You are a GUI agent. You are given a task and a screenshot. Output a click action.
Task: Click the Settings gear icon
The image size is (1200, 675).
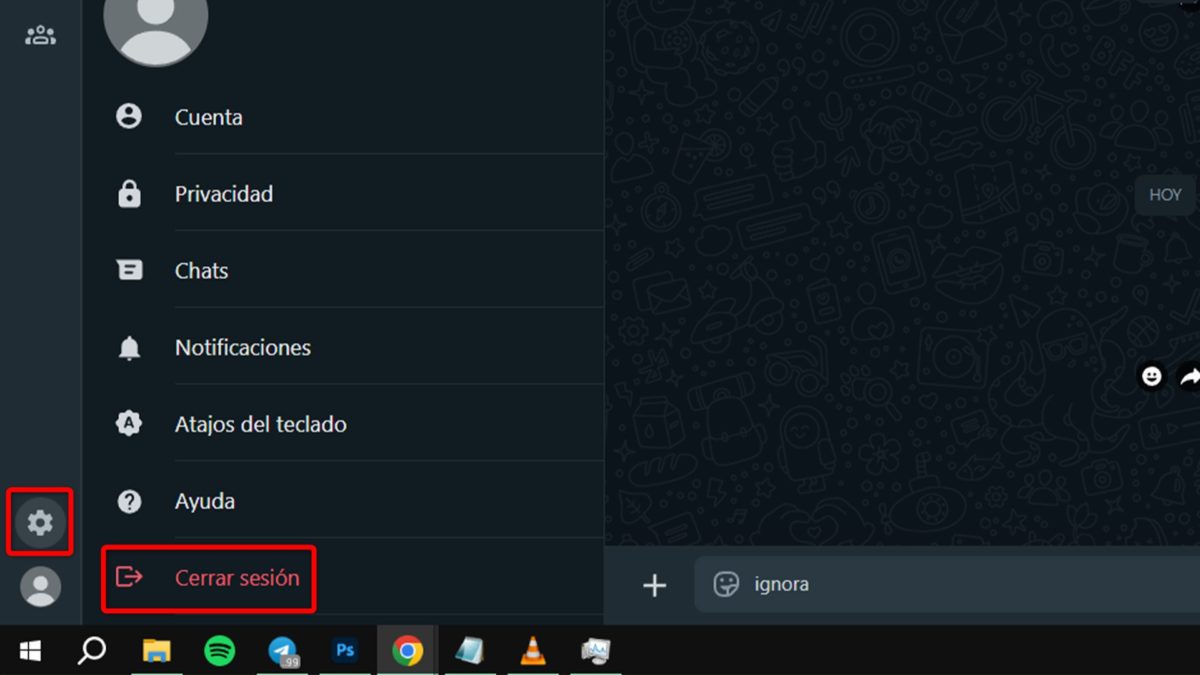point(40,522)
